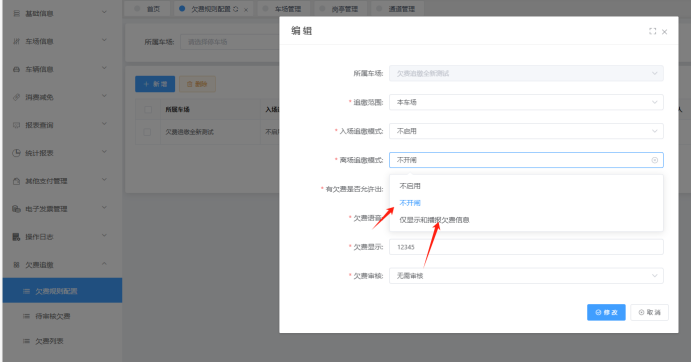Viewport: 692px width, 363px height.
Task: Clear the 离场追缴模式 field with its circle-x icon
Action: click(x=654, y=160)
